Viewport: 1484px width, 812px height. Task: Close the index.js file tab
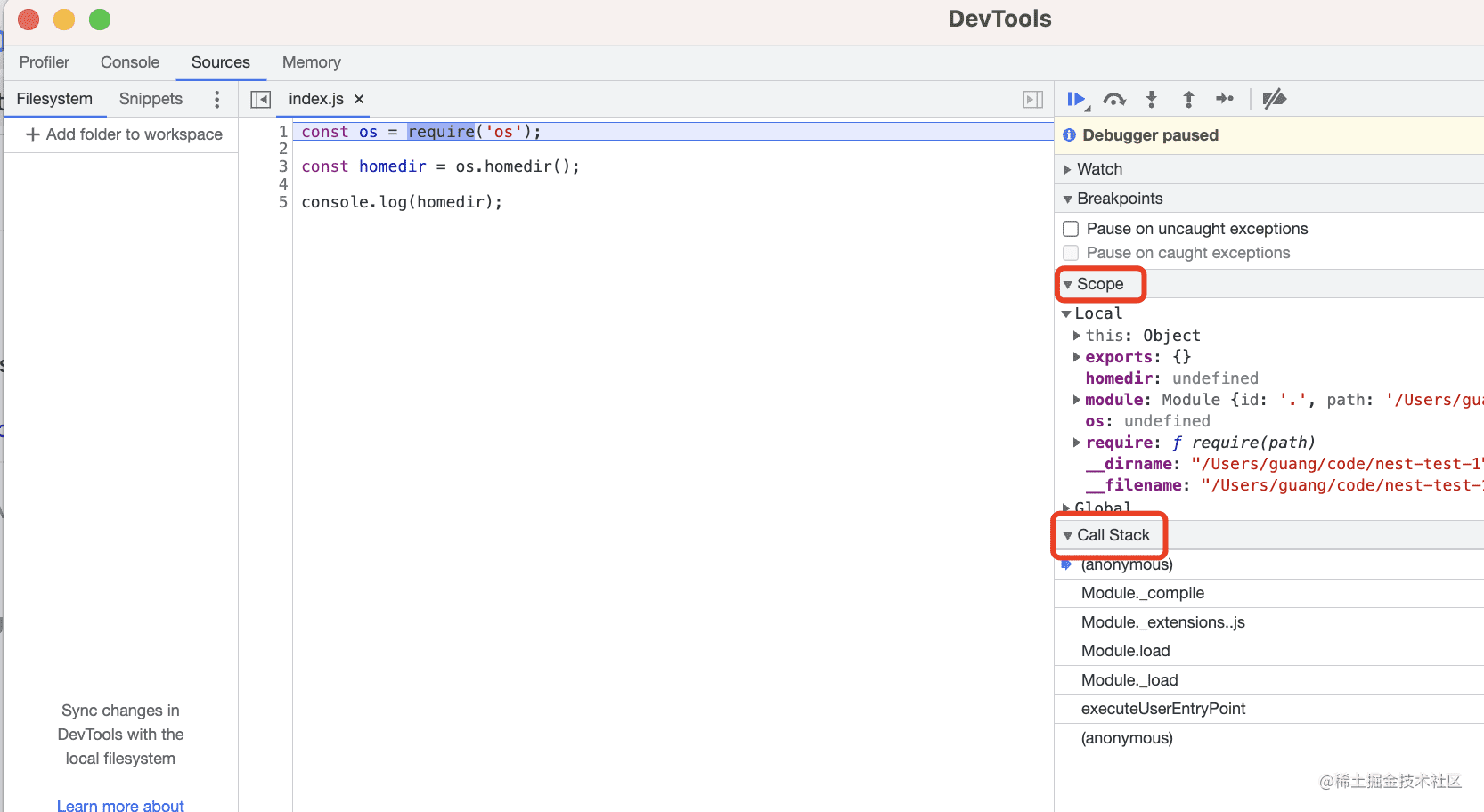(x=359, y=99)
